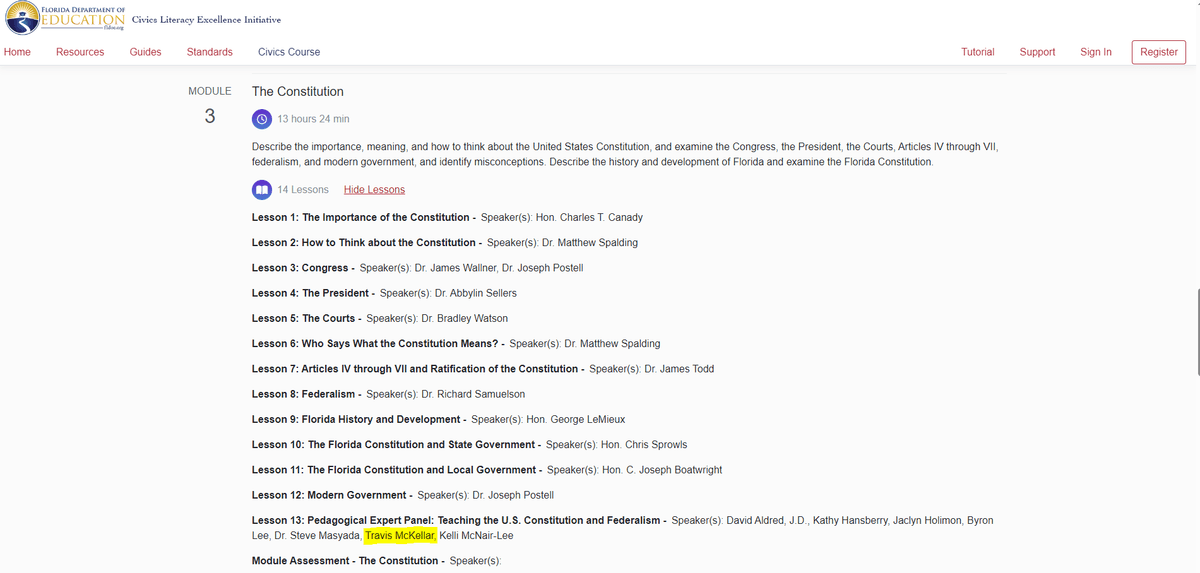The image size is (1200, 573).
Task: Open the Resources menu
Action: tap(80, 52)
